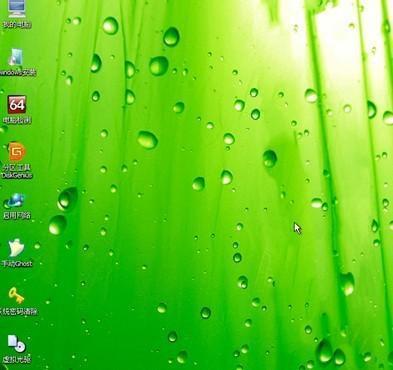Click the 手动Ghost text label
The width and height of the screenshot is (393, 370).
coord(17,264)
